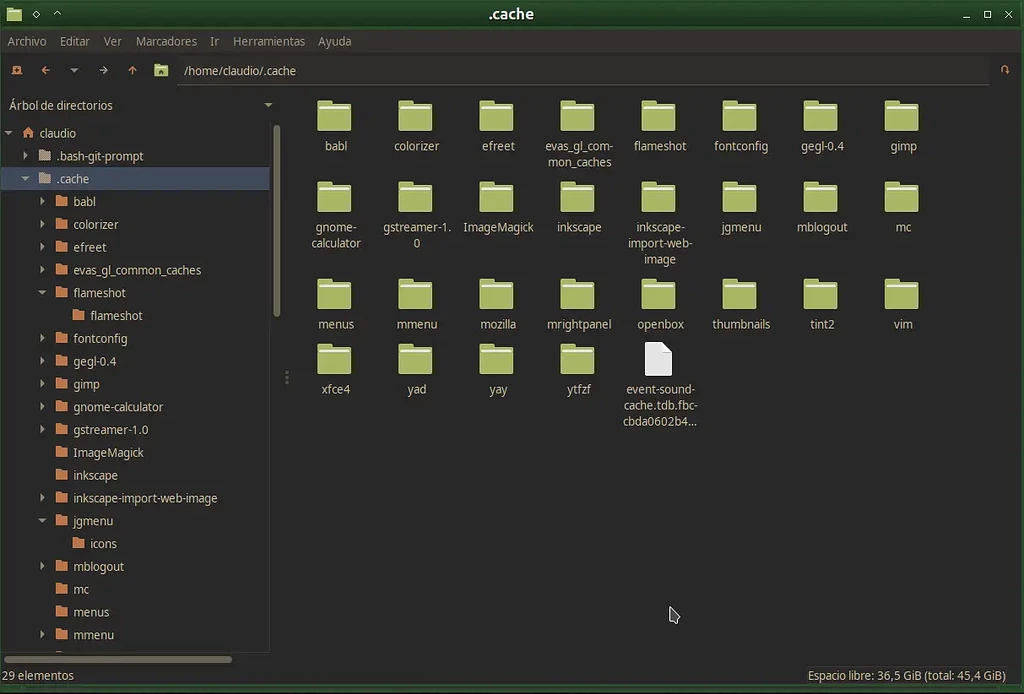Click the new tab toolbar icon

click(17, 70)
